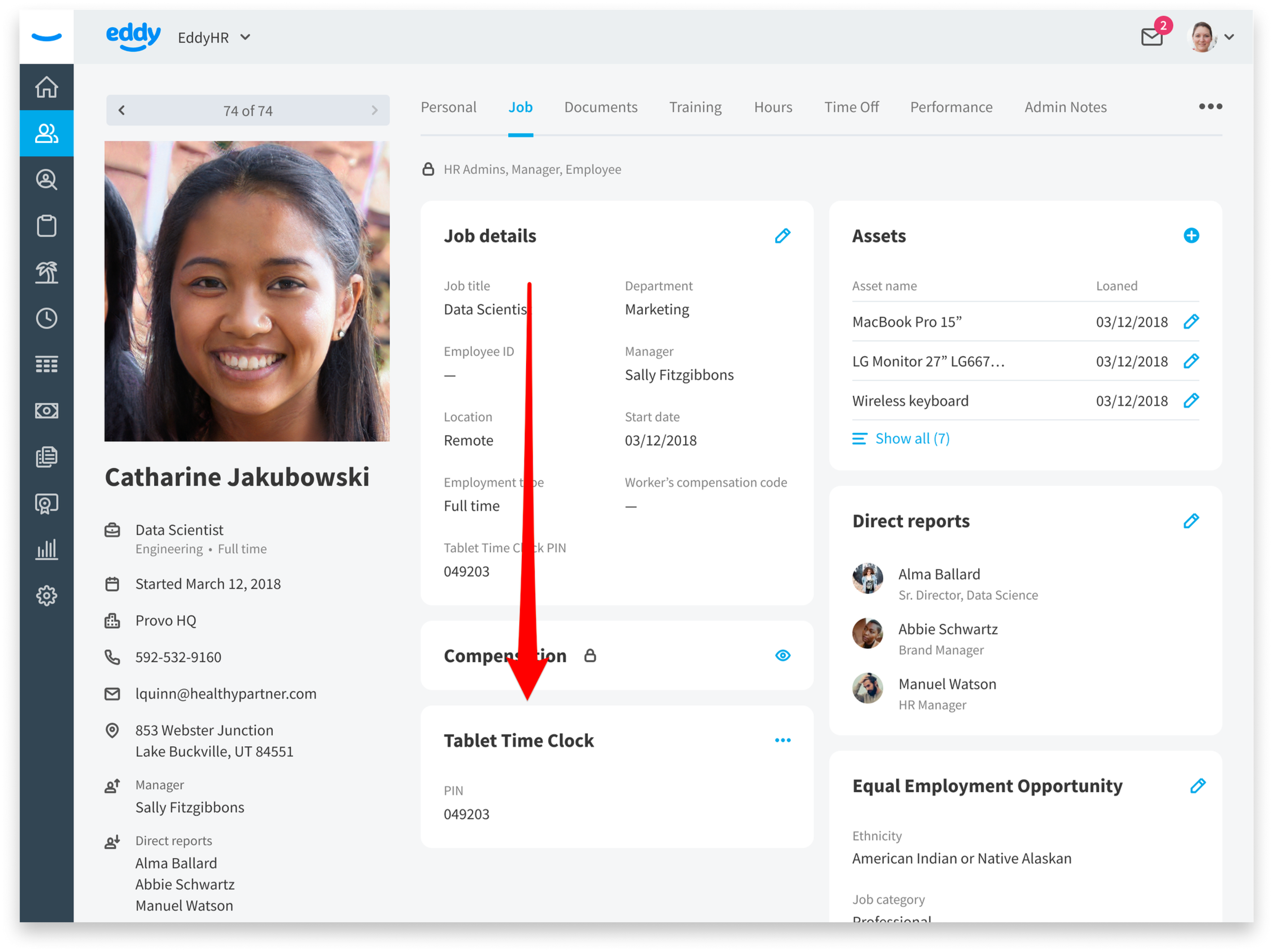Expand the EddyHR company dropdown
Image resolution: width=1273 pixels, height=952 pixels.
[214, 37]
